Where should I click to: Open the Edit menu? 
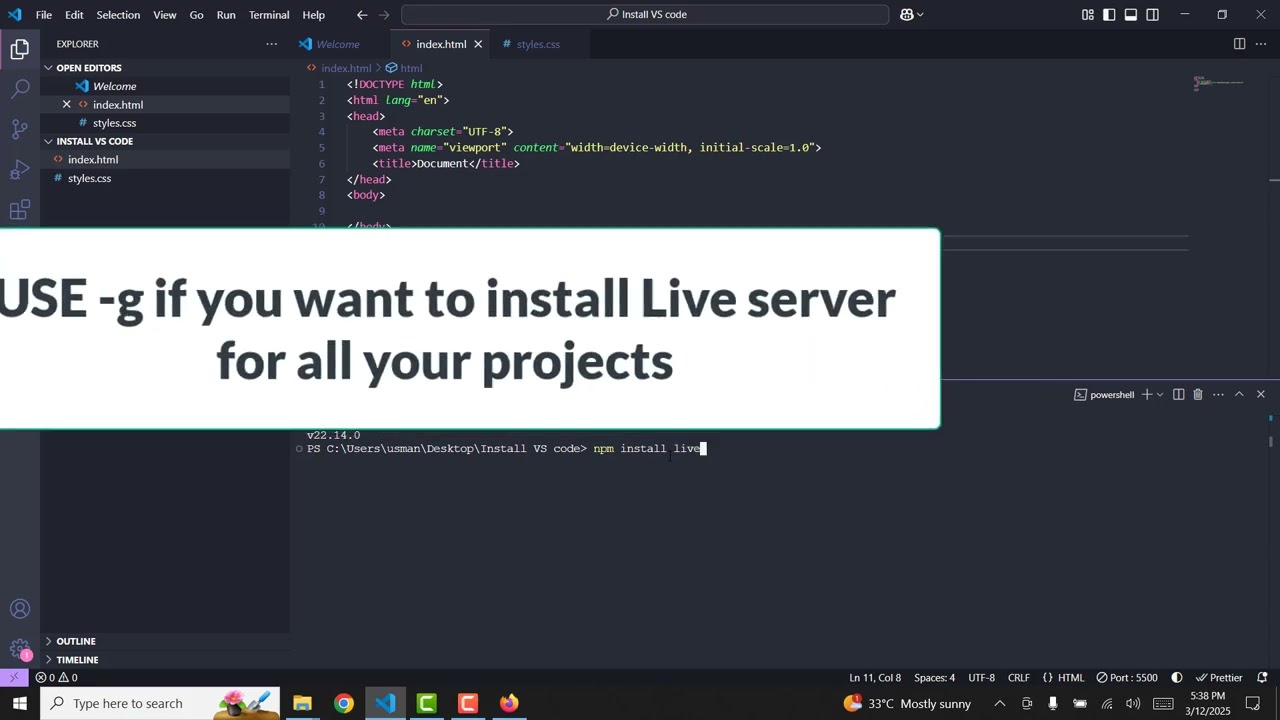pyautogui.click(x=74, y=15)
